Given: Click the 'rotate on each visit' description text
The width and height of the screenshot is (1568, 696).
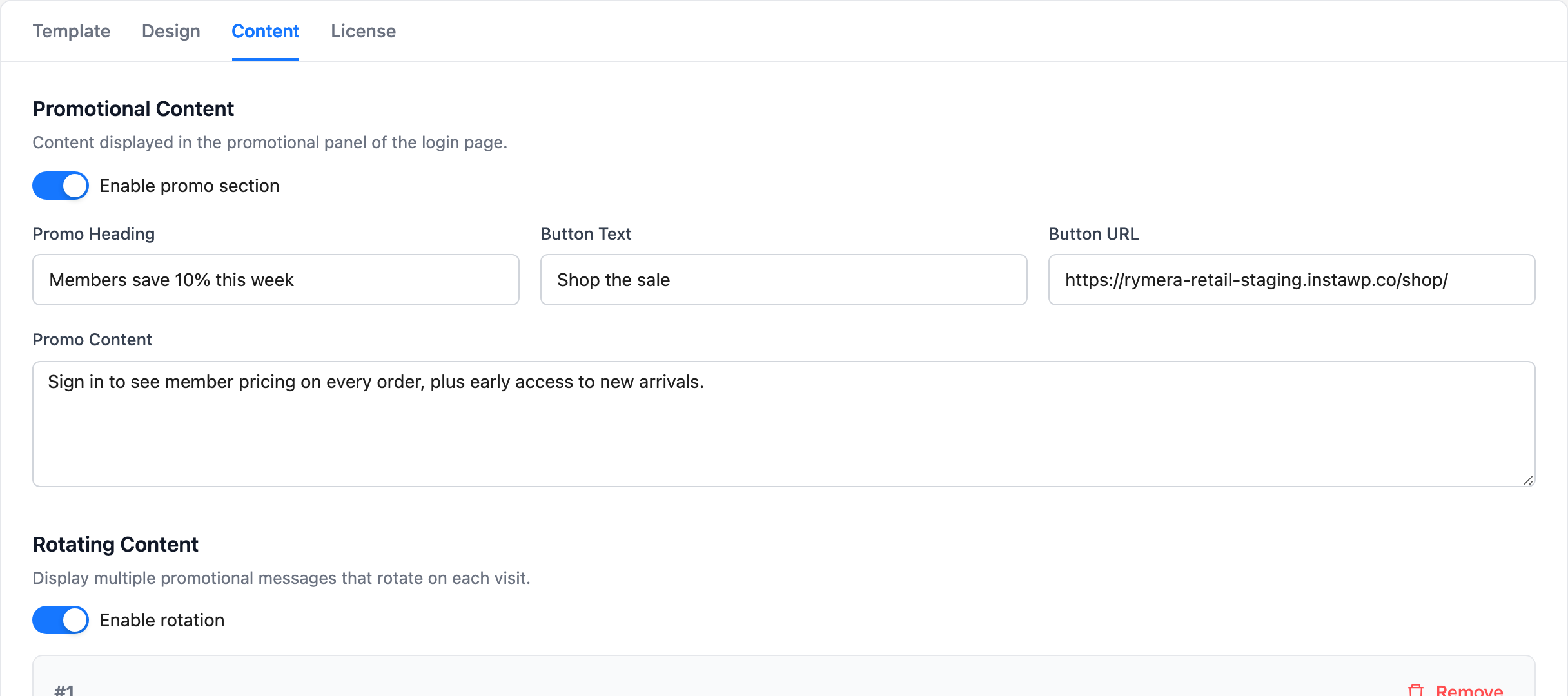Looking at the screenshot, I should (x=282, y=578).
